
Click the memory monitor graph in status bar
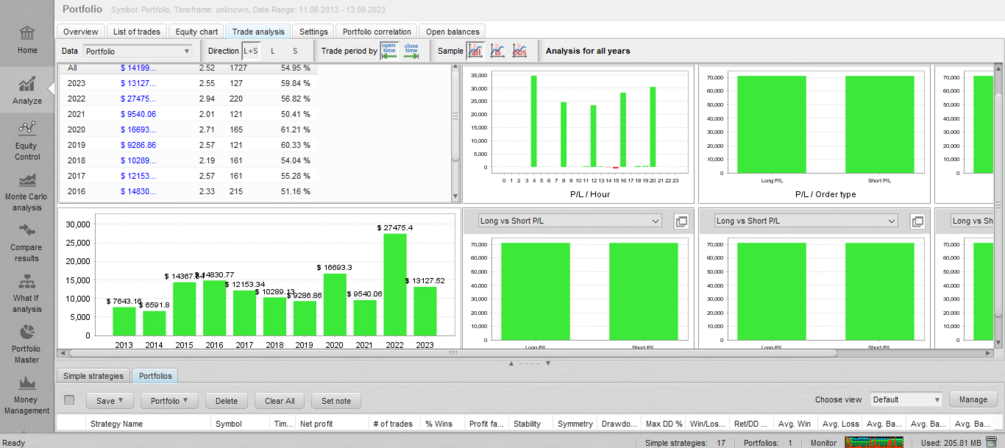pos(874,442)
